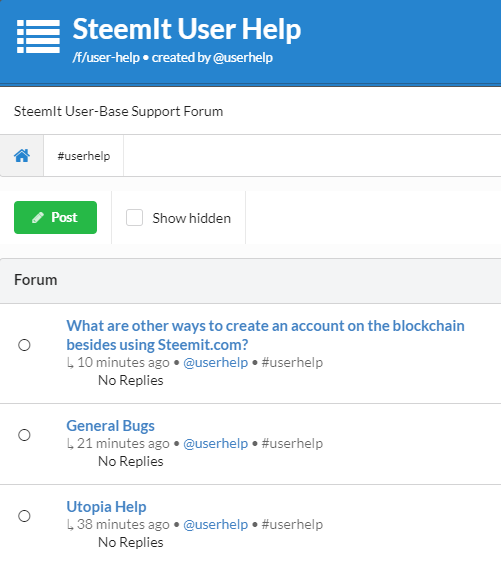This screenshot has height=562, width=501.
Task: Click the forum list icon in header
Action: tap(38, 37)
